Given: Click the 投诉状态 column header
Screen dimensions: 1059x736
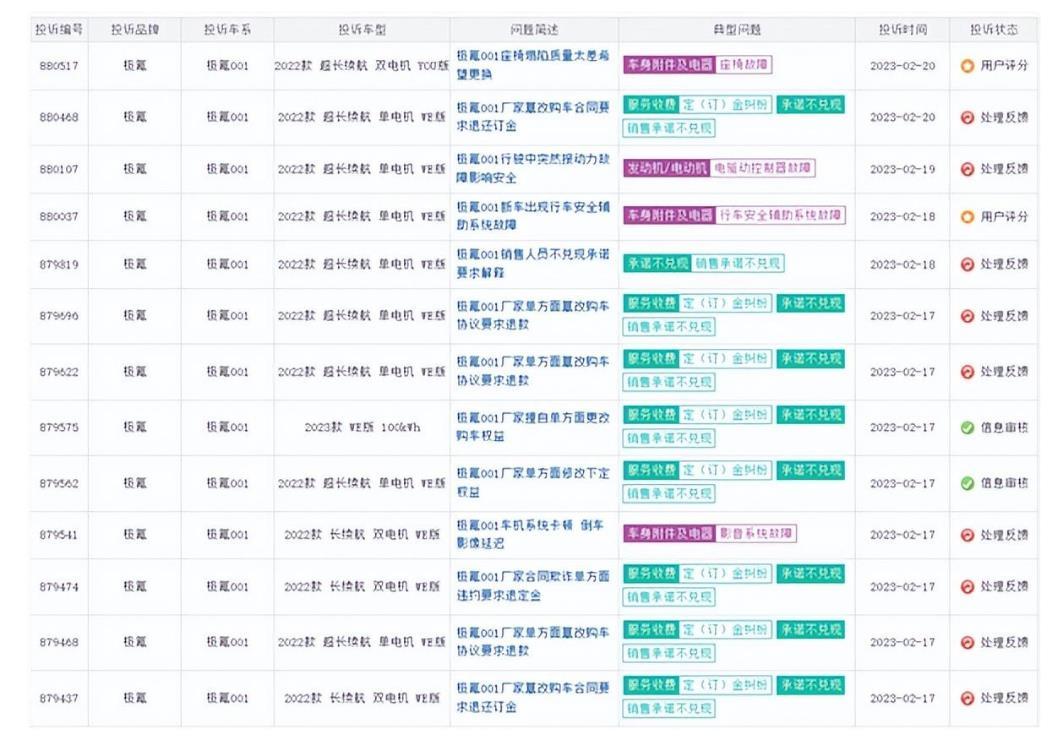Looking at the screenshot, I should (x=993, y=30).
